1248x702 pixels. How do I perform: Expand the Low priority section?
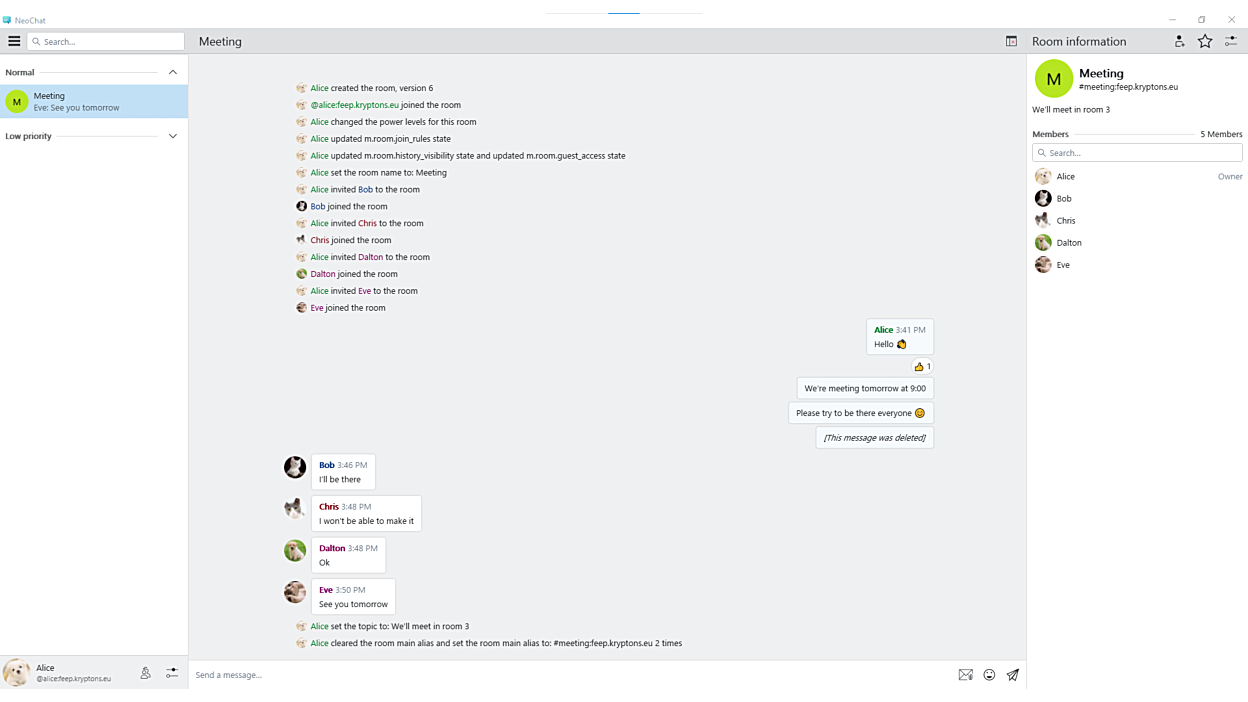pyautogui.click(x=173, y=136)
